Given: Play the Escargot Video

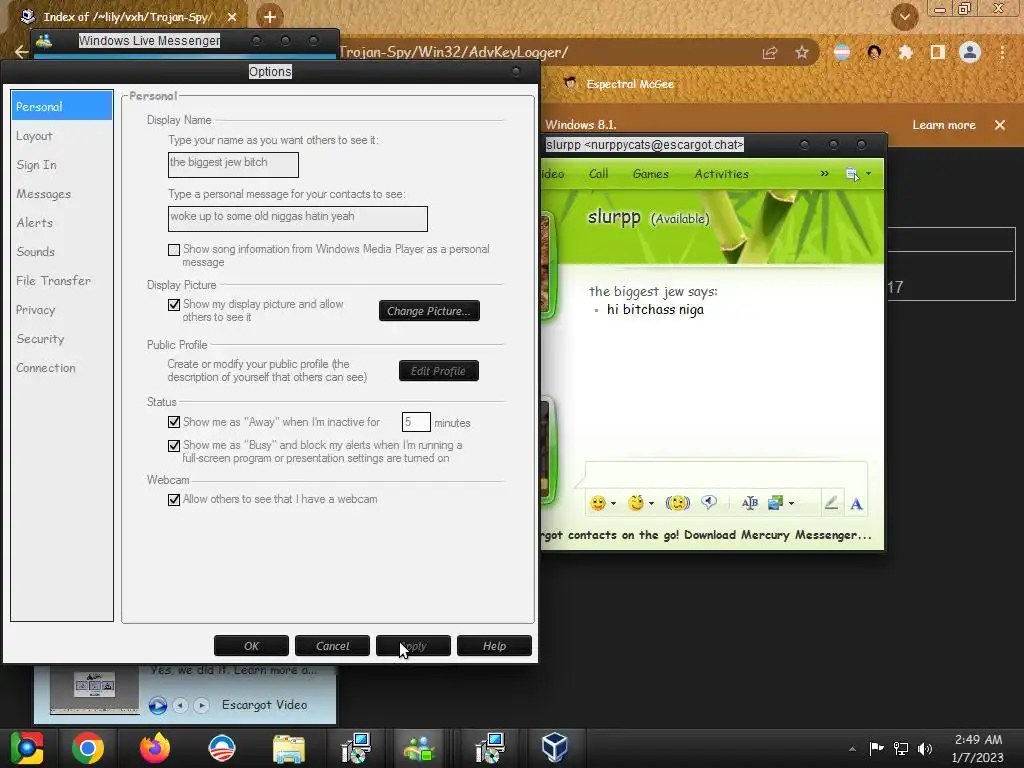Looking at the screenshot, I should [x=157, y=705].
